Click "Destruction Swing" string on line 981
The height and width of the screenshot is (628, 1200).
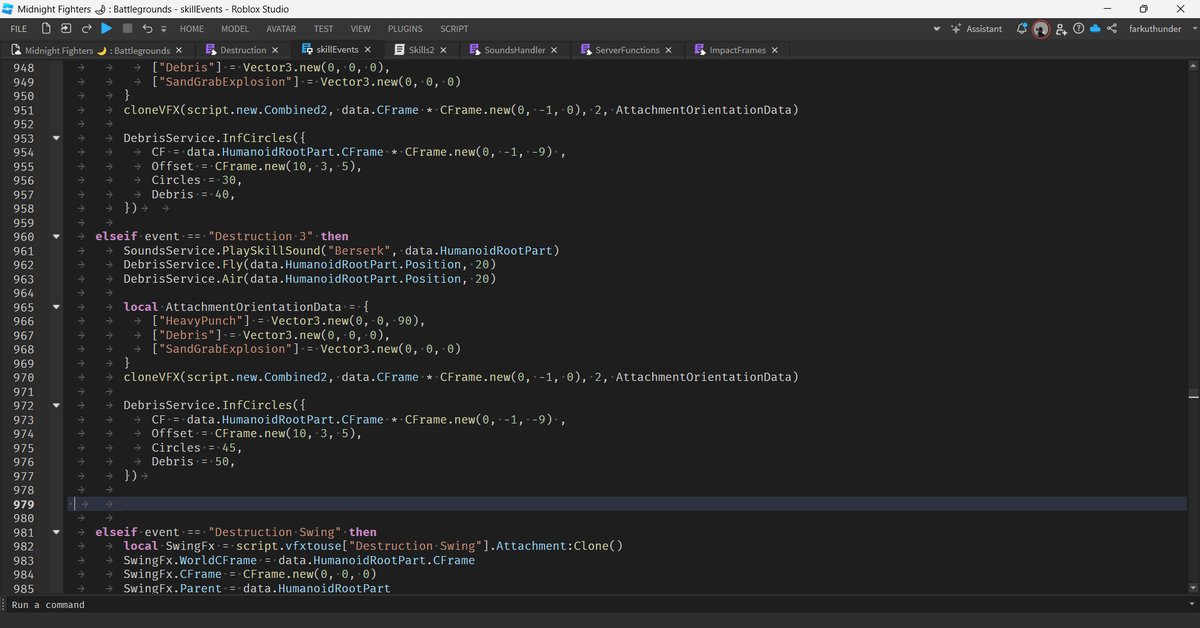[277, 532]
